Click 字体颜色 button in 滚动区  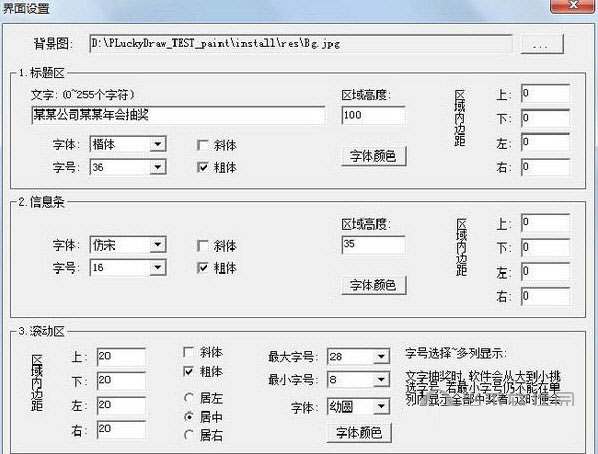click(x=359, y=433)
